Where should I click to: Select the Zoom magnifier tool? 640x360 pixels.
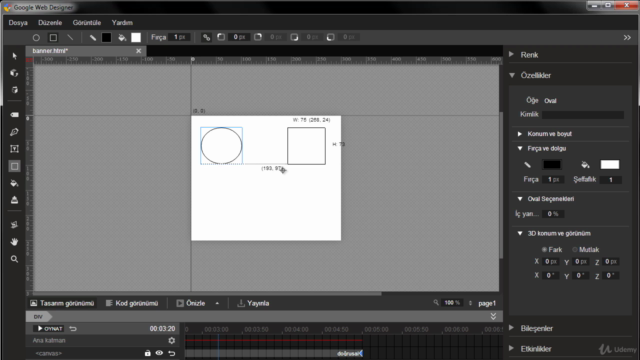pyautogui.click(x=14, y=259)
